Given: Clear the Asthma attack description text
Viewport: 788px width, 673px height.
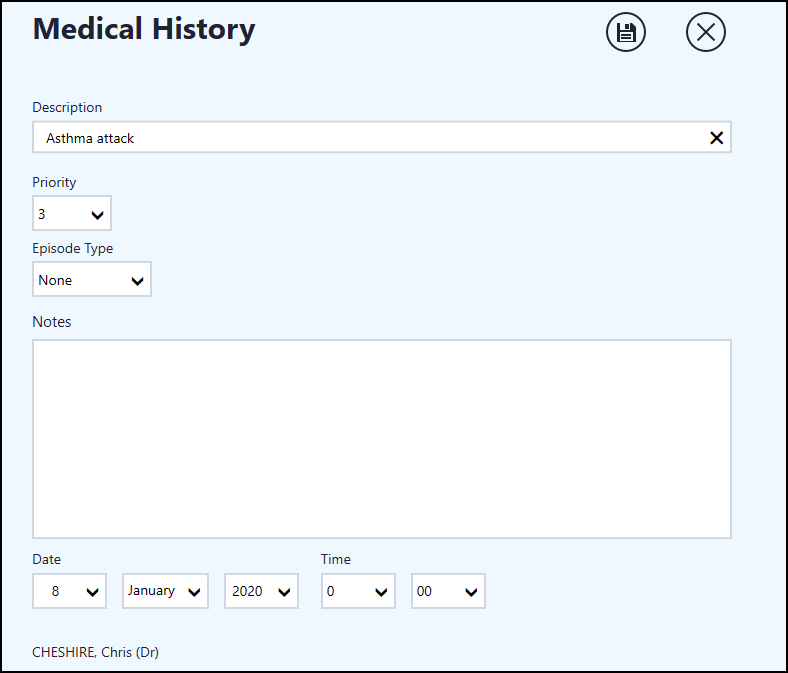Looking at the screenshot, I should coord(716,138).
